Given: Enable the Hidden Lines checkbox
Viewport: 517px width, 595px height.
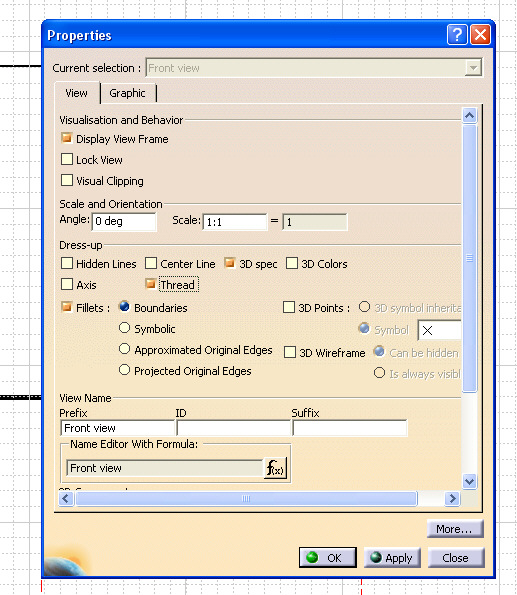Looking at the screenshot, I should (x=67, y=263).
